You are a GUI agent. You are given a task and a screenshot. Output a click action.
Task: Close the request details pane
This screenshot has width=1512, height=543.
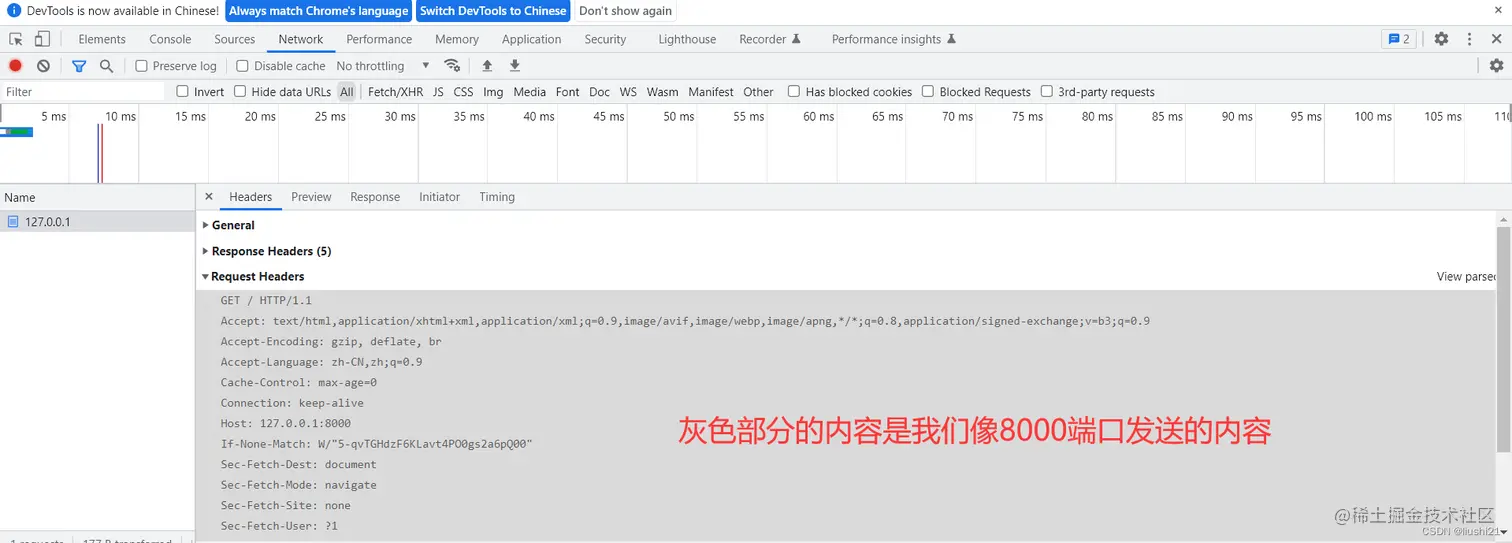[x=208, y=197]
